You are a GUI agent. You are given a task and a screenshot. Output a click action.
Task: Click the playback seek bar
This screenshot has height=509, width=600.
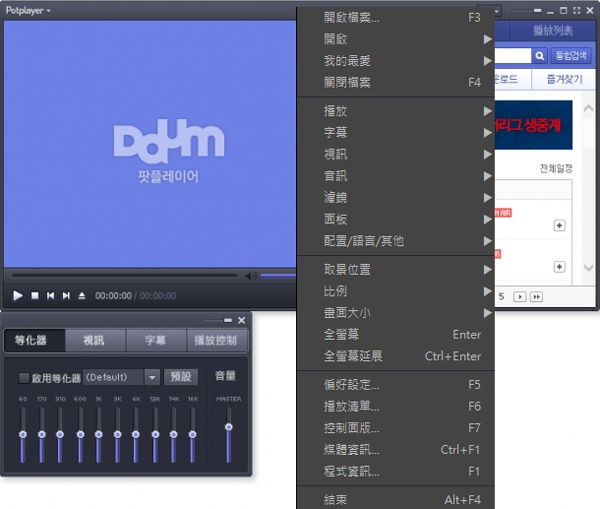click(x=124, y=275)
